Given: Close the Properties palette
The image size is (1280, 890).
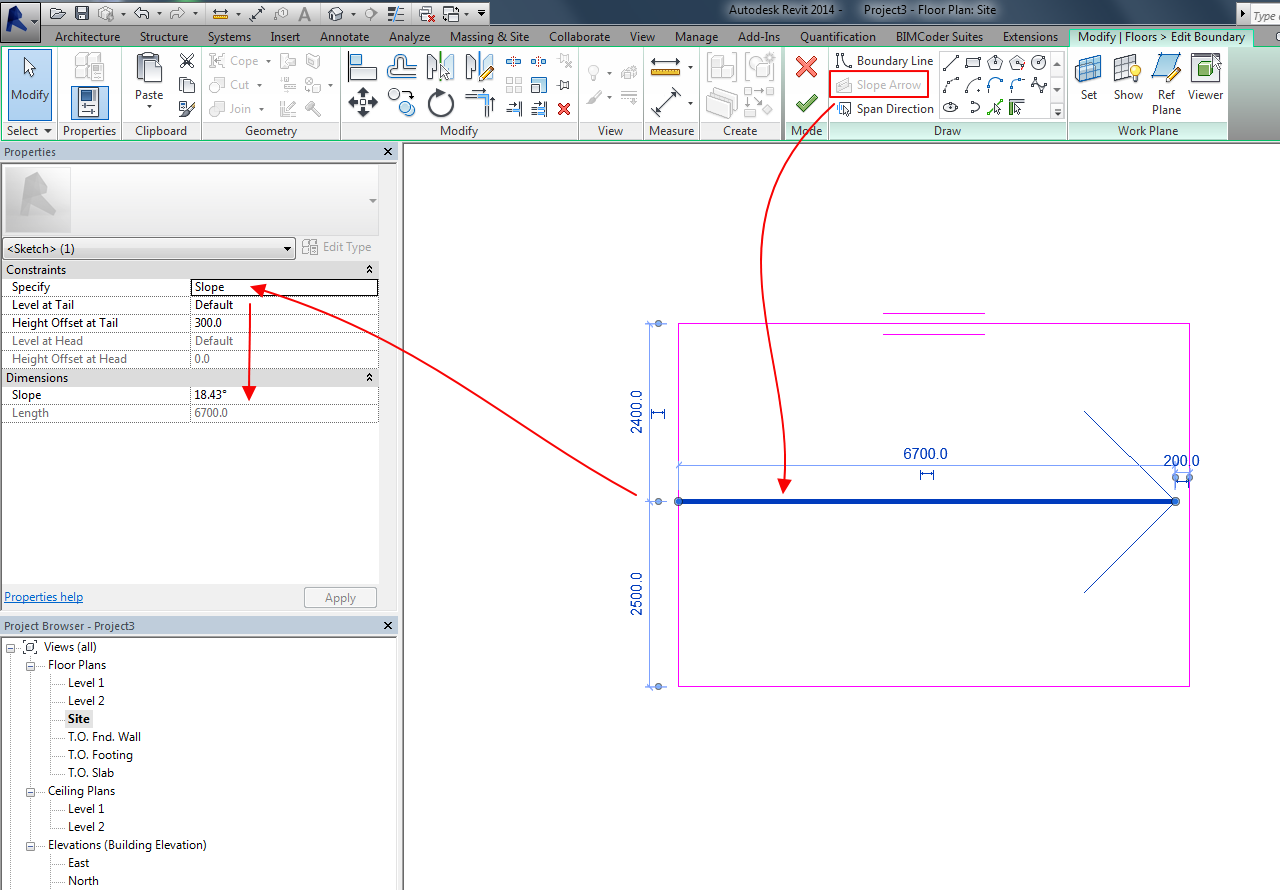Looking at the screenshot, I should tap(388, 152).
